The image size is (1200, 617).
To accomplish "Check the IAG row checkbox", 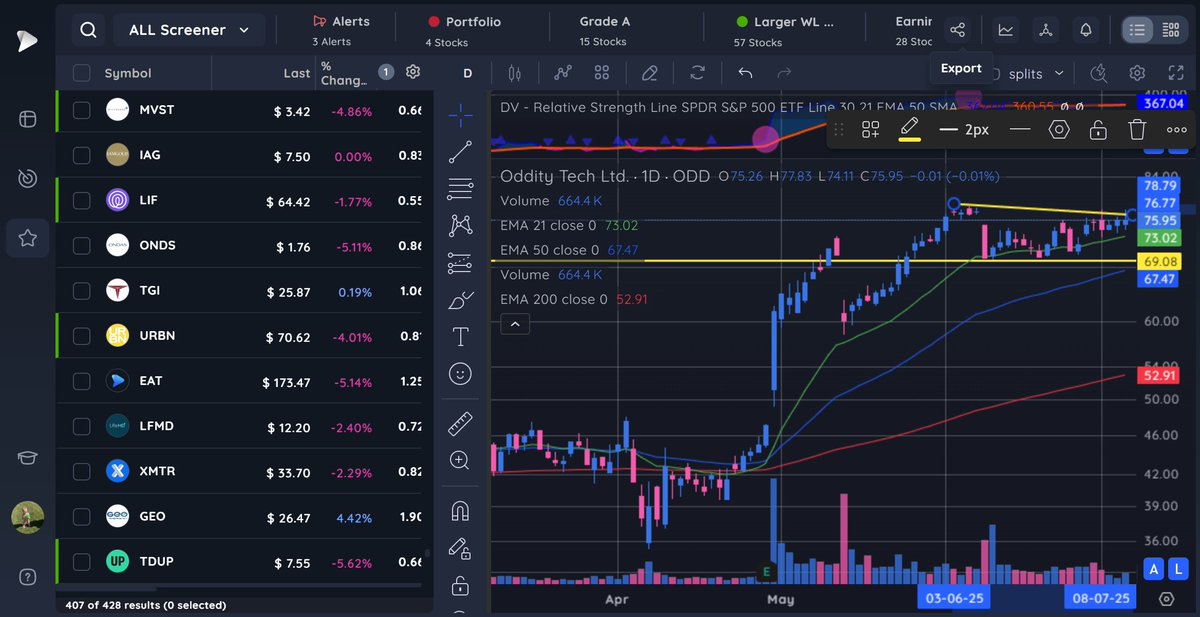I will coord(82,155).
